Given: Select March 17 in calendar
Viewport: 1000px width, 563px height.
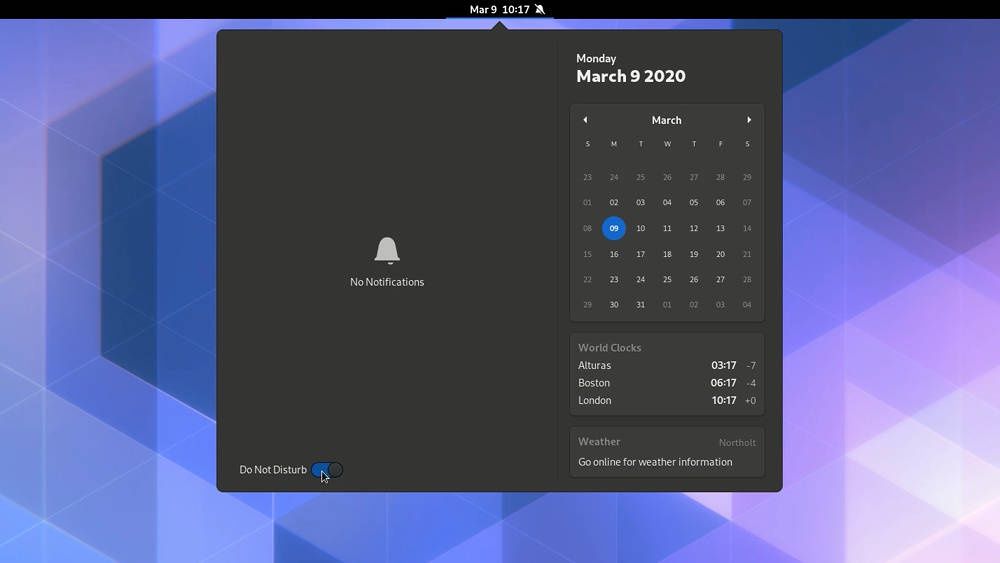Looking at the screenshot, I should [640, 254].
